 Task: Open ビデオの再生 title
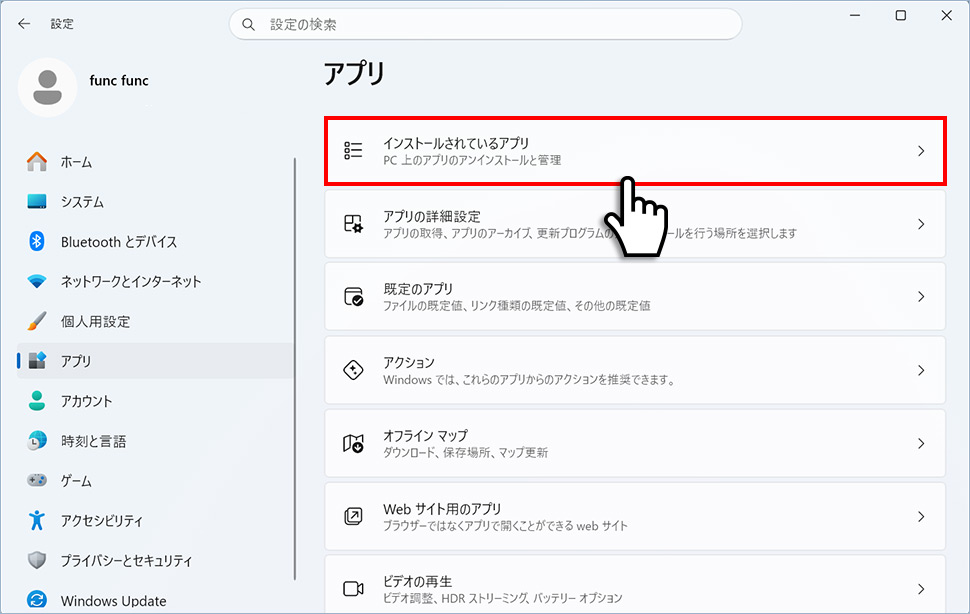418,581
